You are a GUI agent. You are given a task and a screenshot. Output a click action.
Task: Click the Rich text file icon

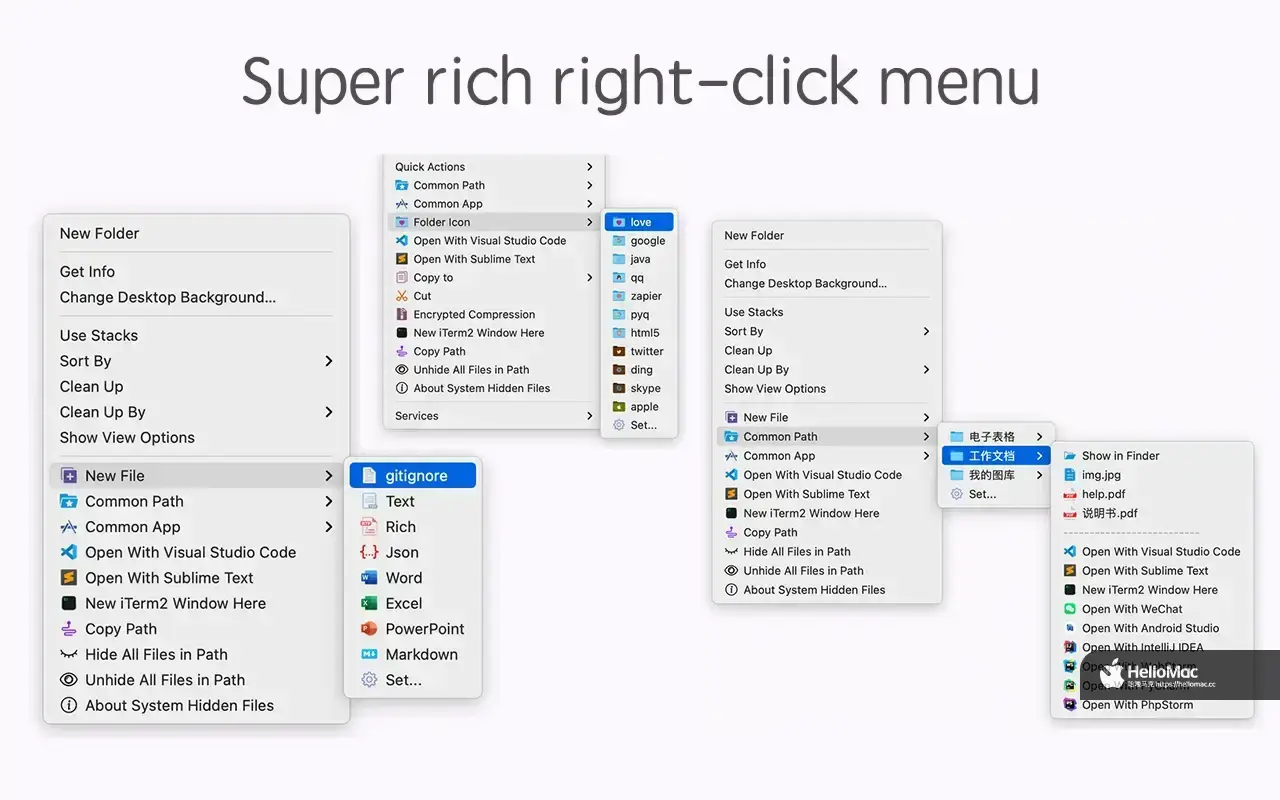(x=369, y=527)
